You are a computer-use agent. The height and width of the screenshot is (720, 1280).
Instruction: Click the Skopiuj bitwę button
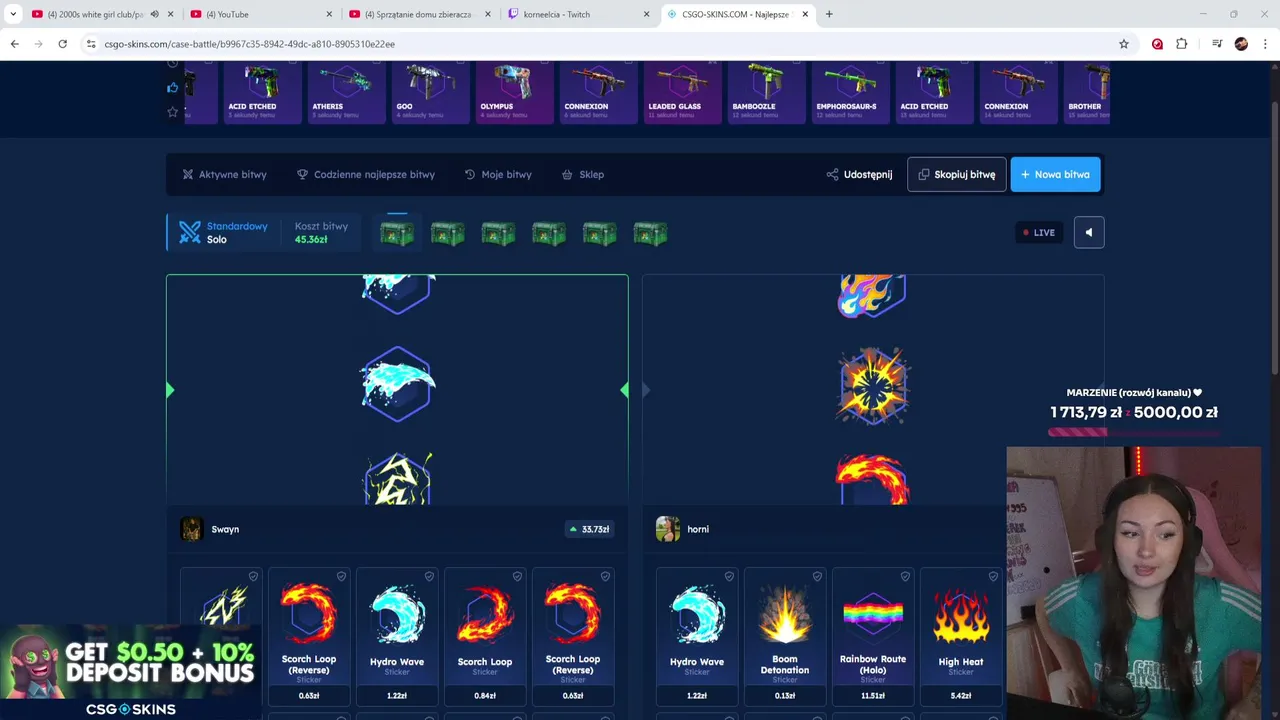click(x=957, y=174)
